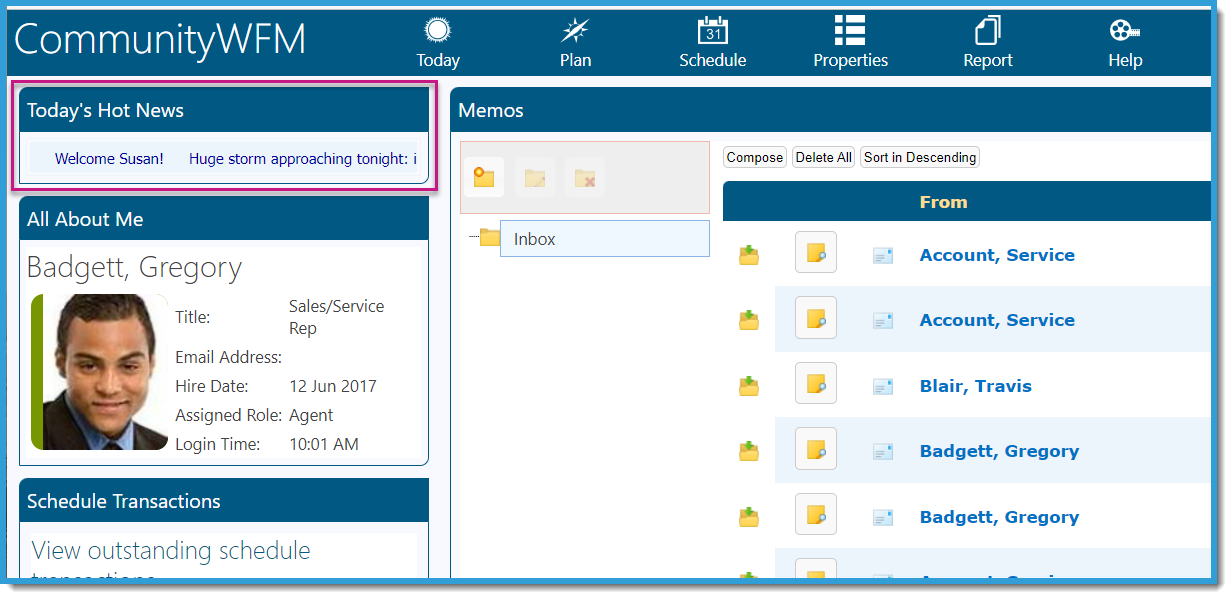Image resolution: width=1232 pixels, height=599 pixels.
Task: Click the delete folder icon
Action: [x=585, y=177]
